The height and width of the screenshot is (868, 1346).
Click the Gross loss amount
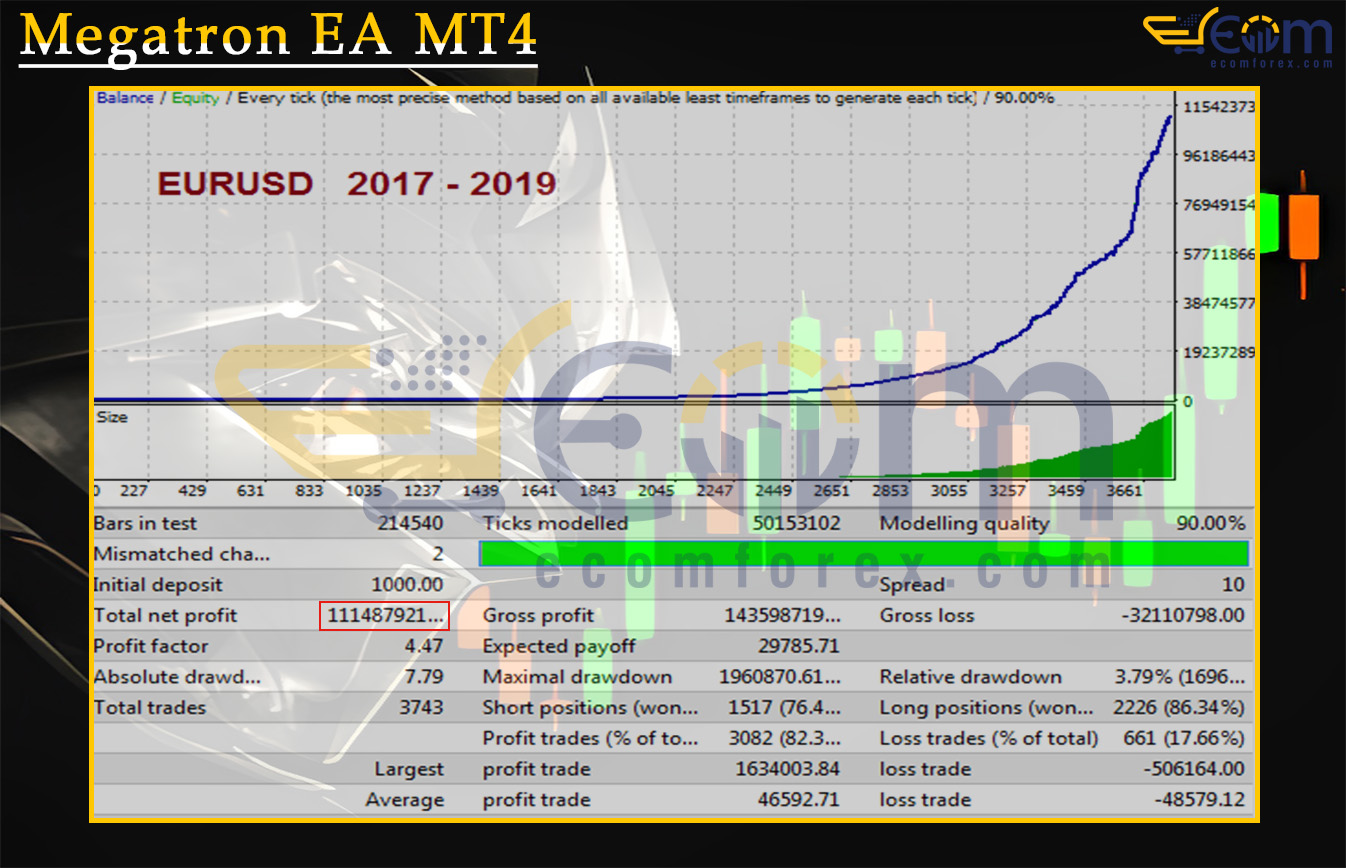point(1183,616)
